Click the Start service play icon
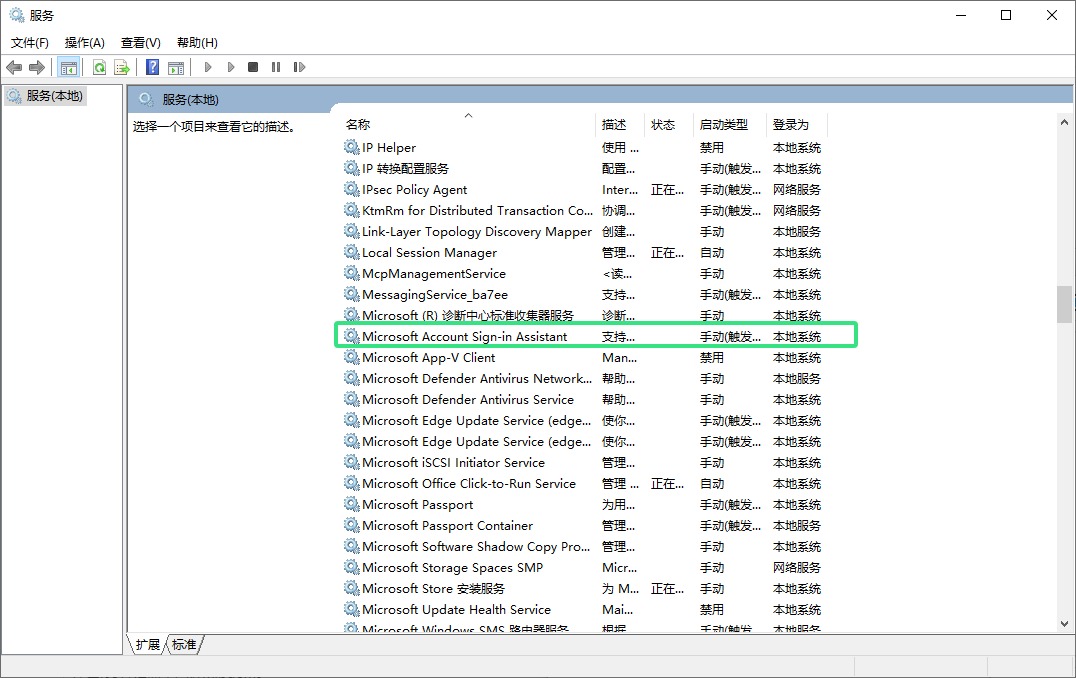 (208, 67)
